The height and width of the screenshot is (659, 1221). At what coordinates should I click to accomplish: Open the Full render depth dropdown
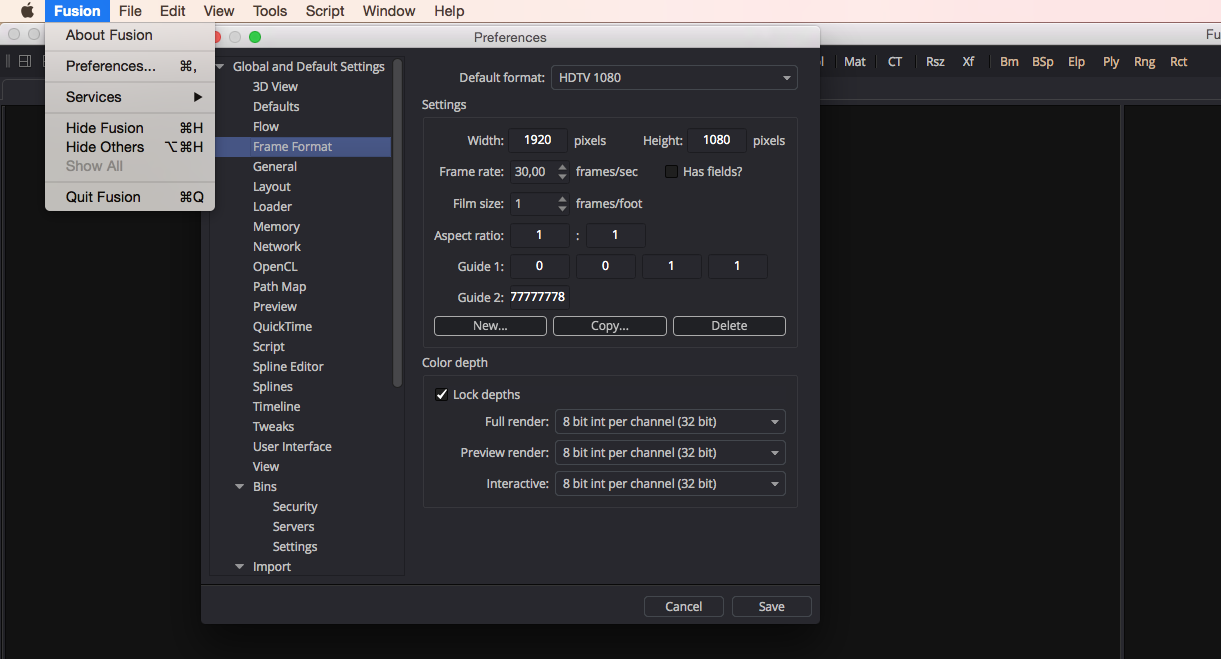tap(670, 422)
